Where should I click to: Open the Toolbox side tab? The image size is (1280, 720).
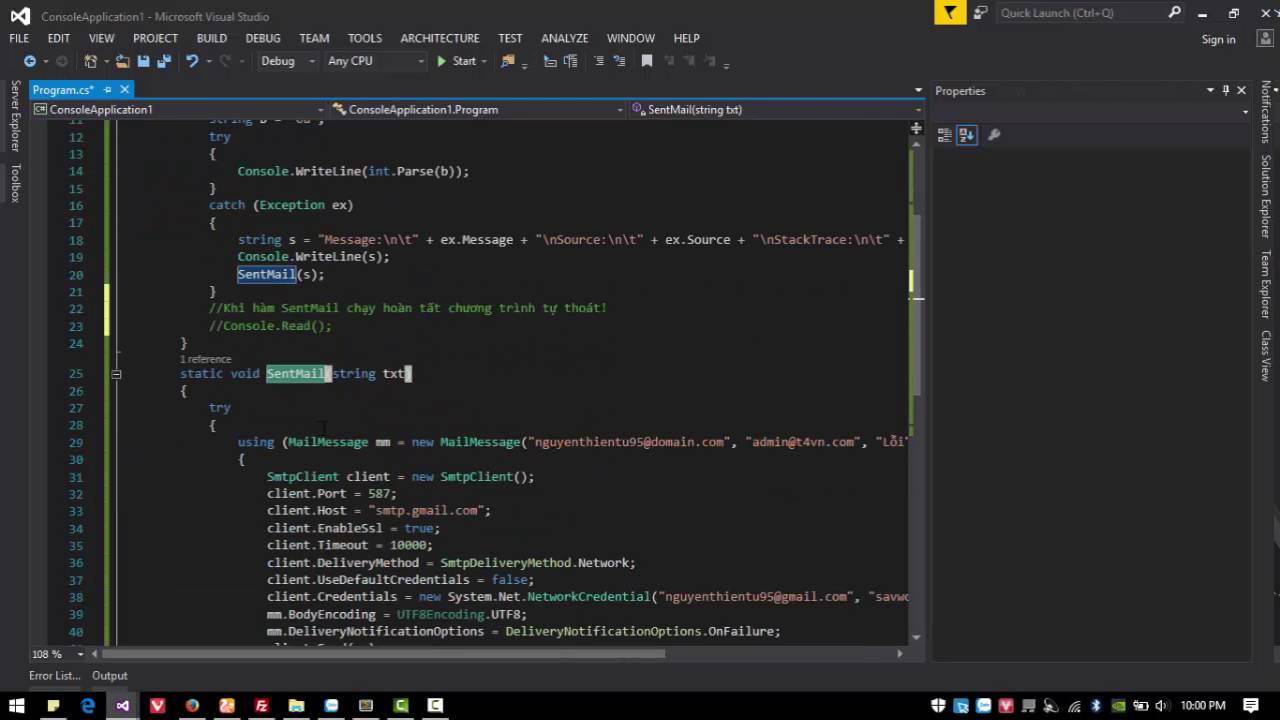15,183
